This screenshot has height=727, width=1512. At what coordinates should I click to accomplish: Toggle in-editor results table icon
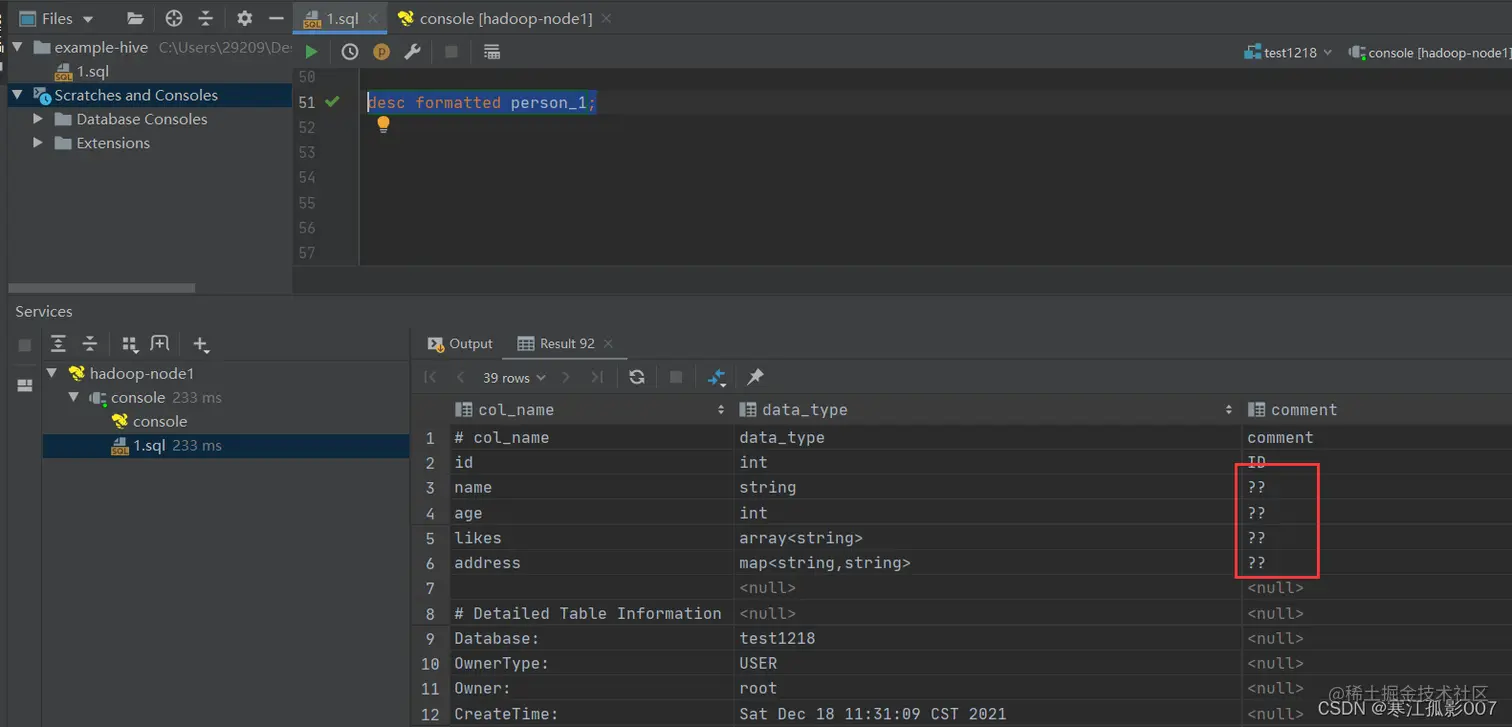pos(491,52)
